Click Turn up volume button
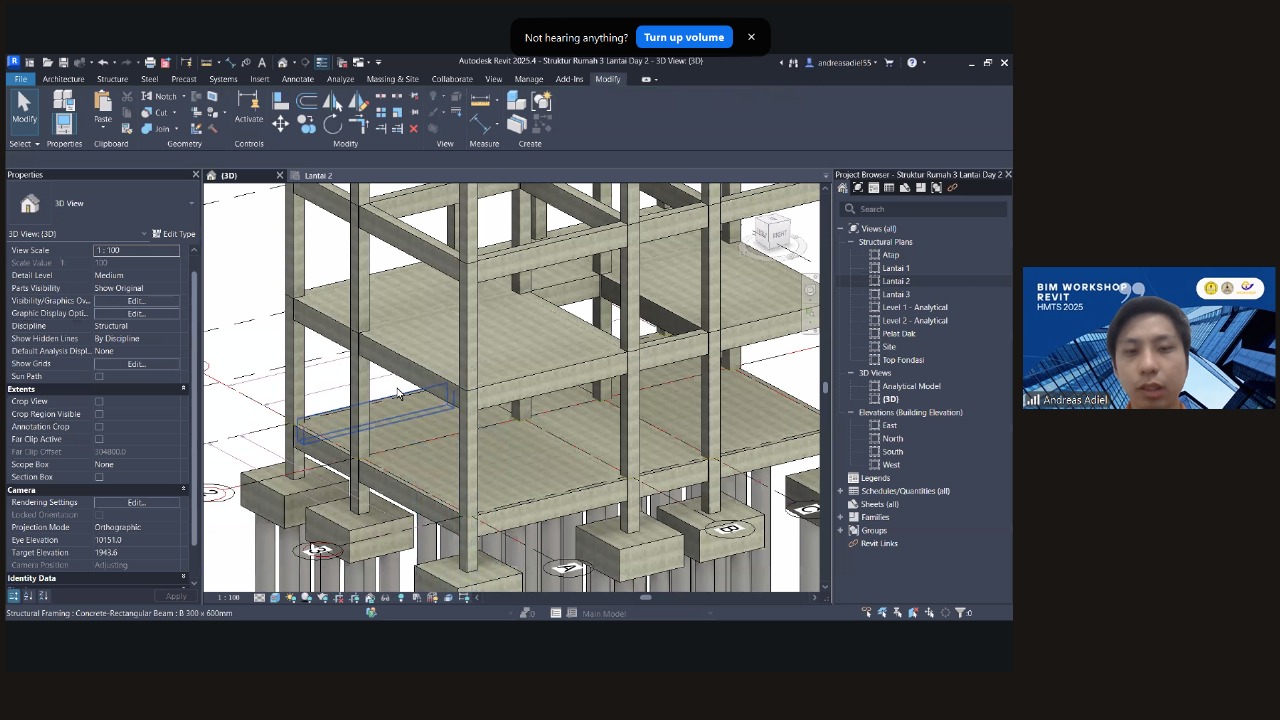The height and width of the screenshot is (720, 1280). click(684, 38)
